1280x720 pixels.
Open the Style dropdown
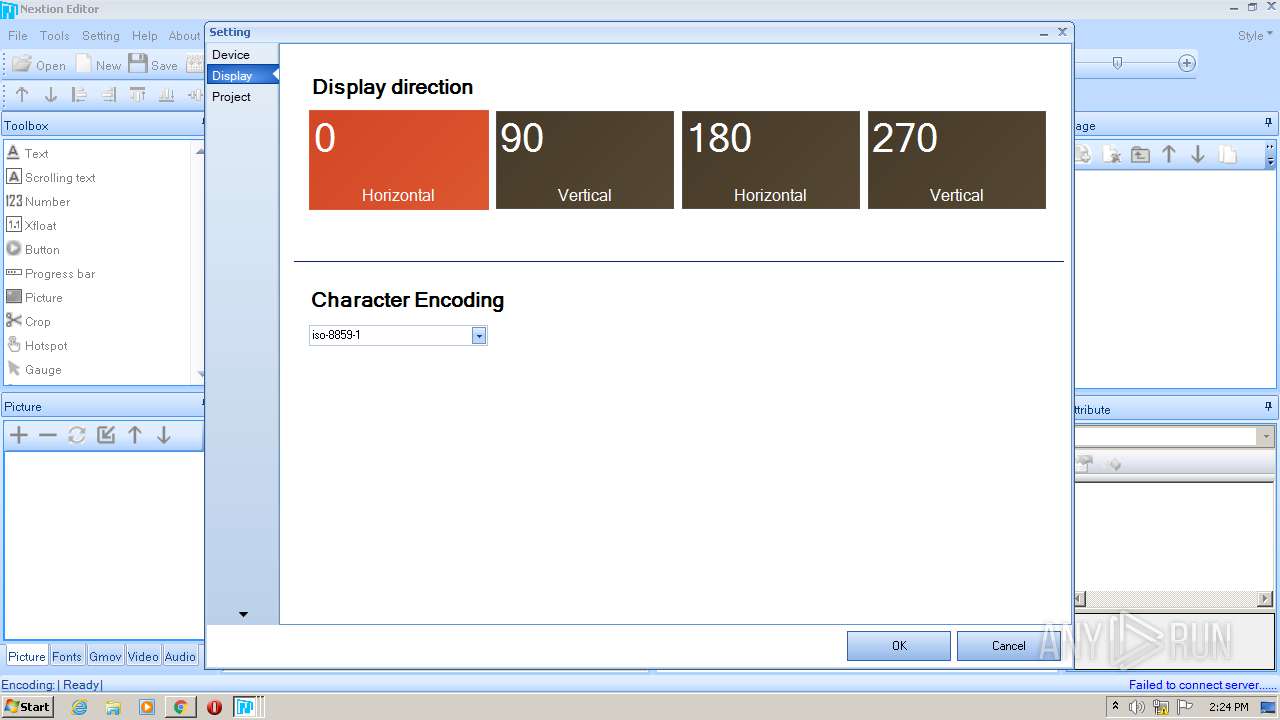coord(1255,35)
